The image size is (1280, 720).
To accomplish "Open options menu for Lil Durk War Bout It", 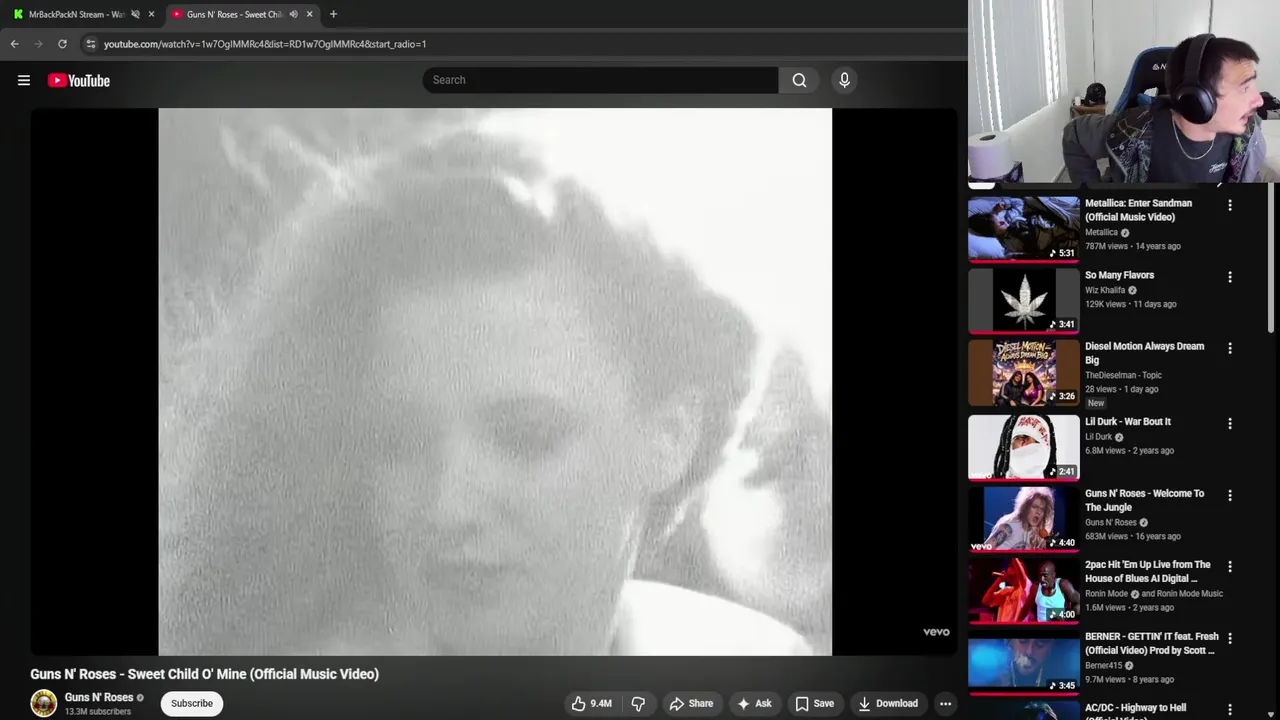I will click(x=1230, y=423).
